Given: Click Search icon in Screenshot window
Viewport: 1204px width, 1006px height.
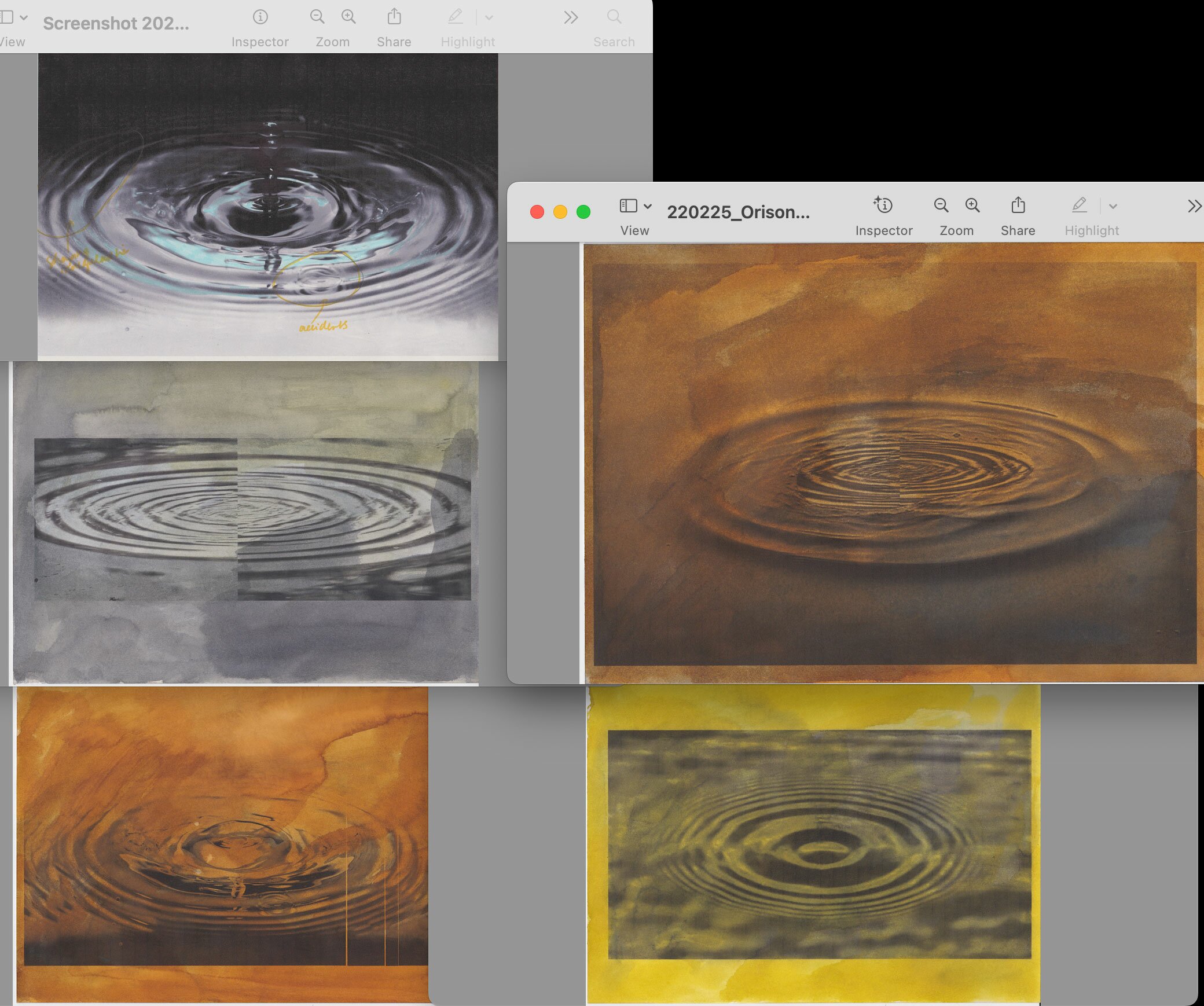Looking at the screenshot, I should pos(614,17).
